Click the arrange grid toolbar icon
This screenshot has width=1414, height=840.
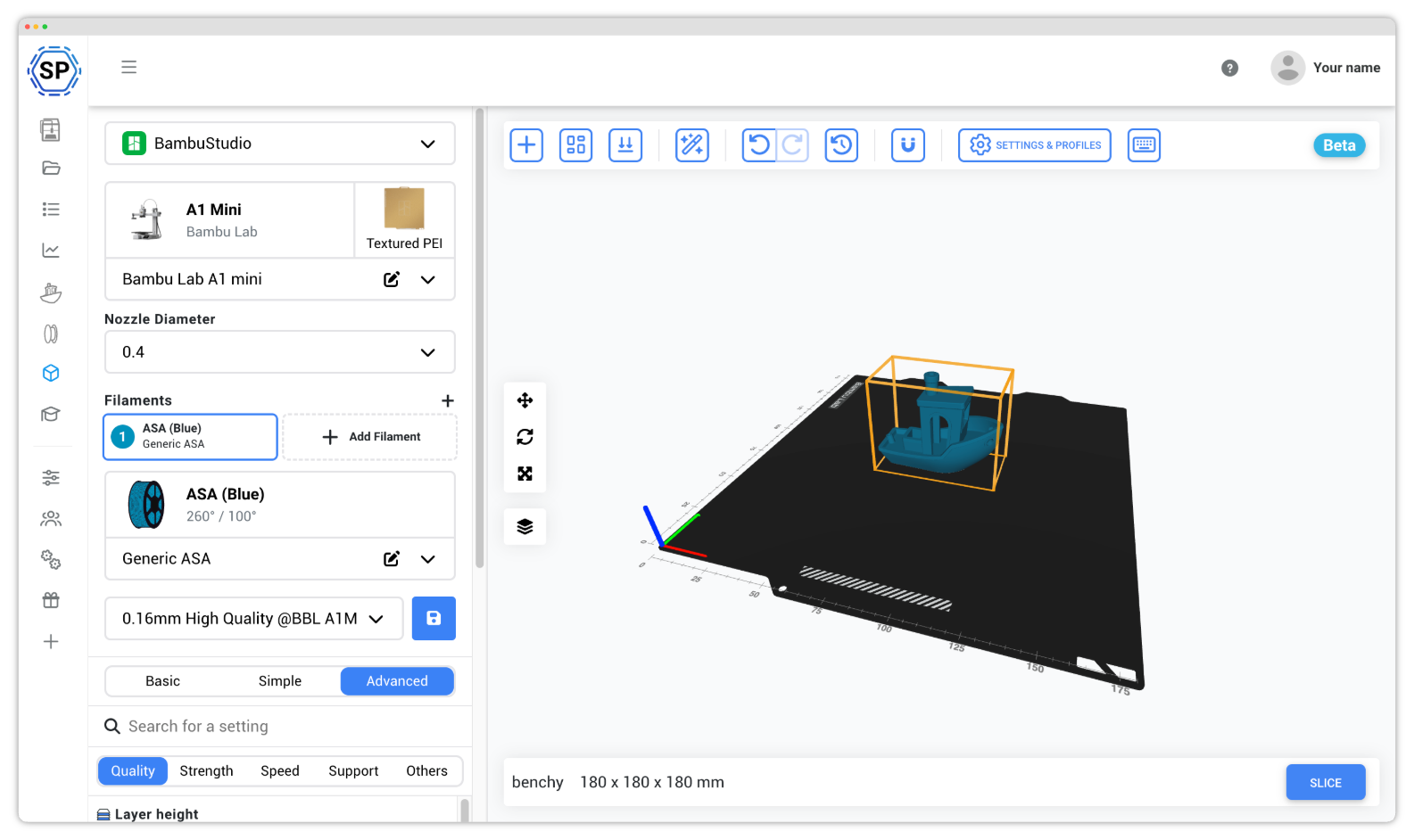(x=576, y=145)
